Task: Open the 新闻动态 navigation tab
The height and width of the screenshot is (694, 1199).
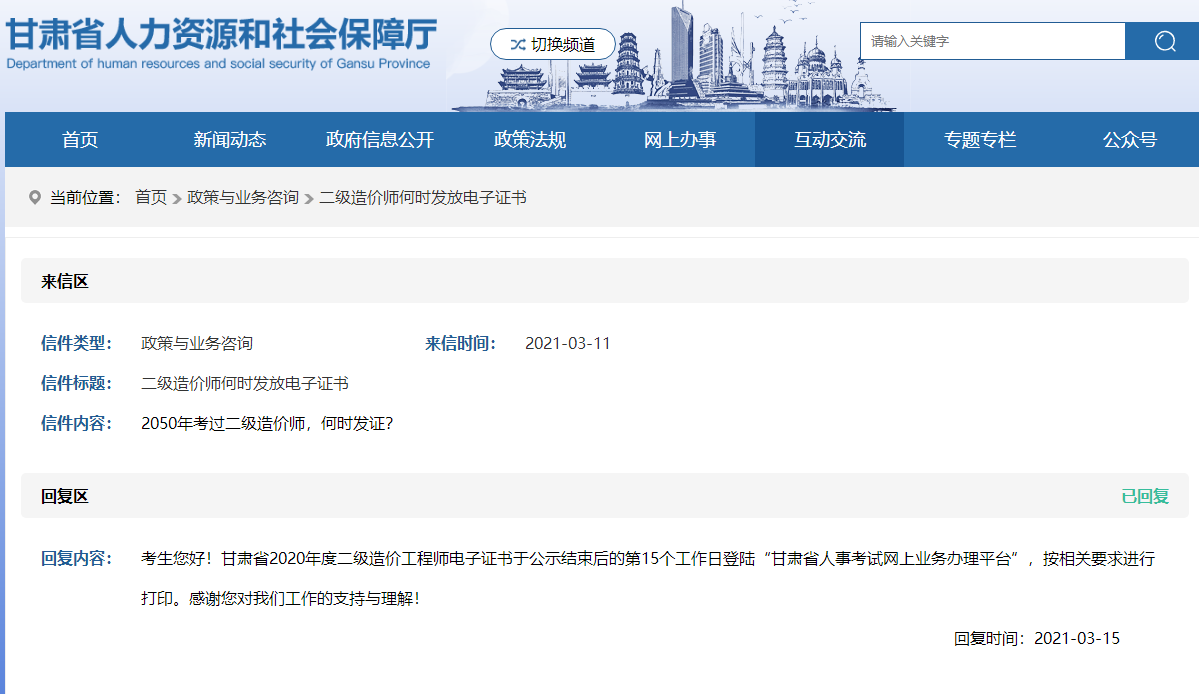Action: coord(230,140)
